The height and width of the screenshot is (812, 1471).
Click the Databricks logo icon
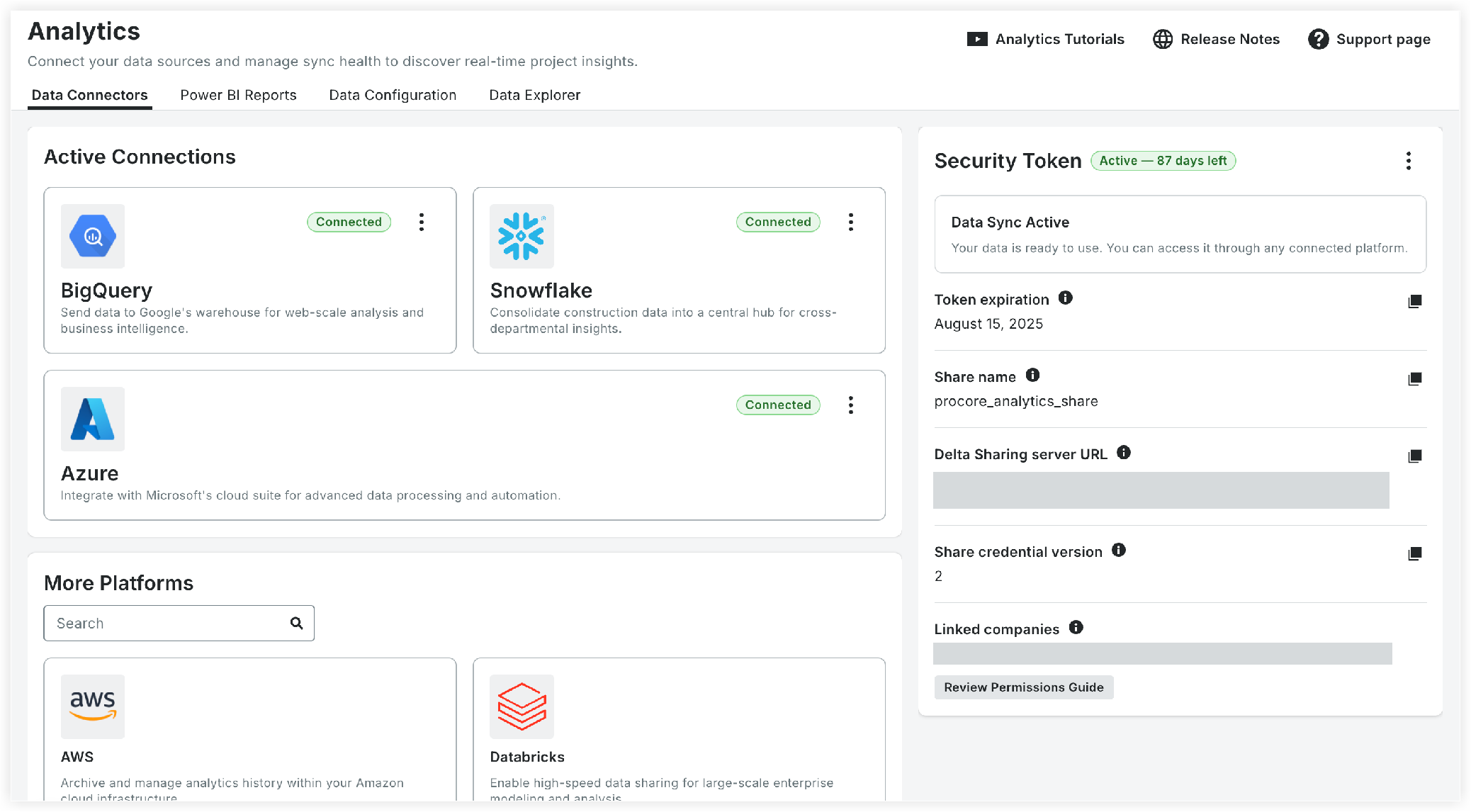pos(522,706)
